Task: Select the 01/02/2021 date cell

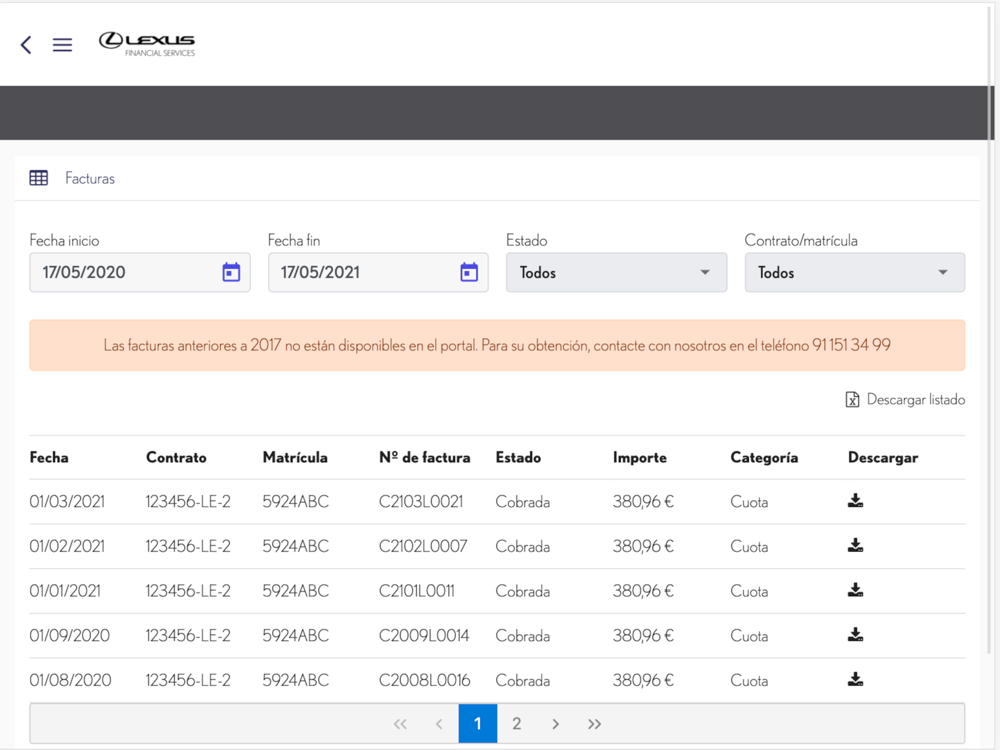Action: (67, 547)
